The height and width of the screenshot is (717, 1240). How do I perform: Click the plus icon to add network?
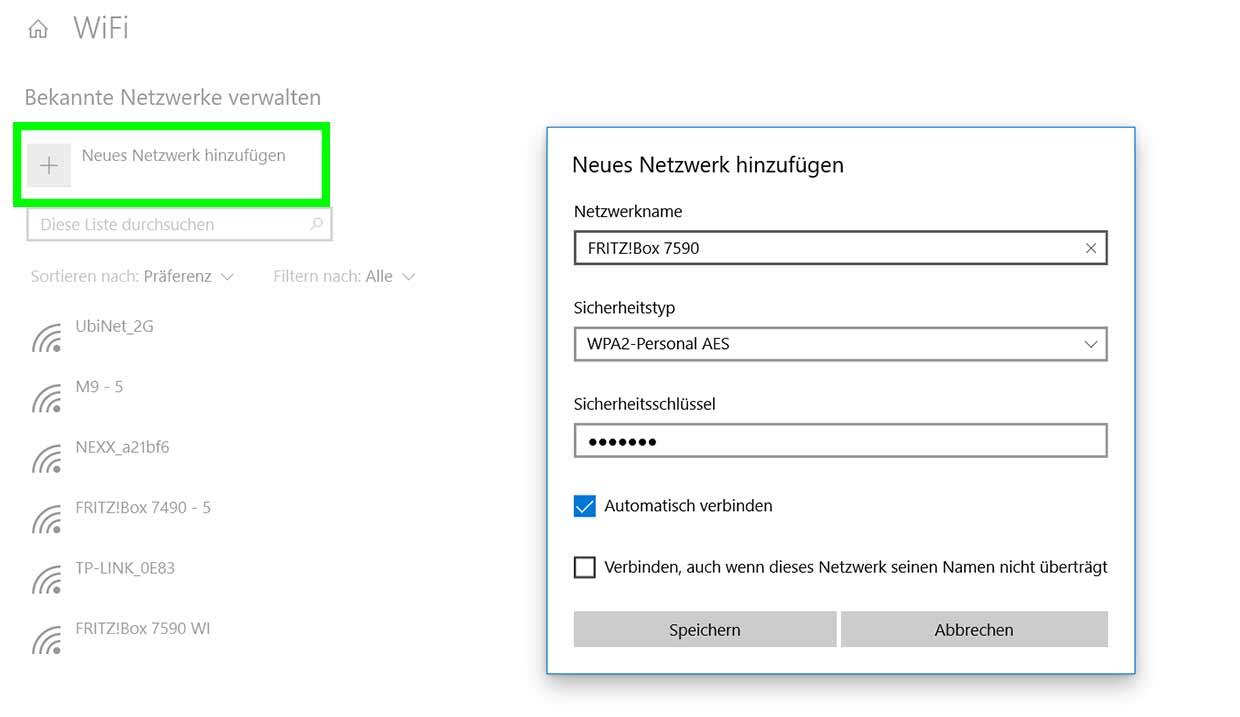49,166
